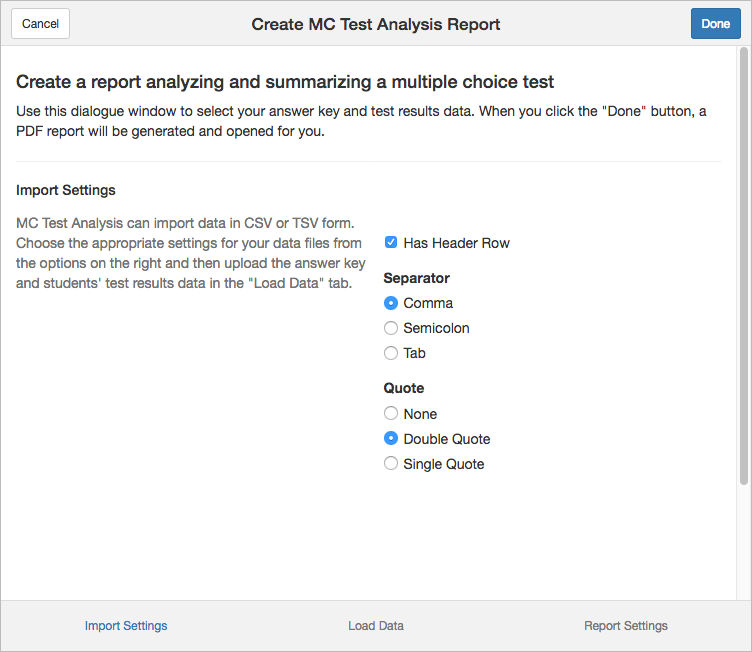Choose the Single Quote option

pos(391,463)
